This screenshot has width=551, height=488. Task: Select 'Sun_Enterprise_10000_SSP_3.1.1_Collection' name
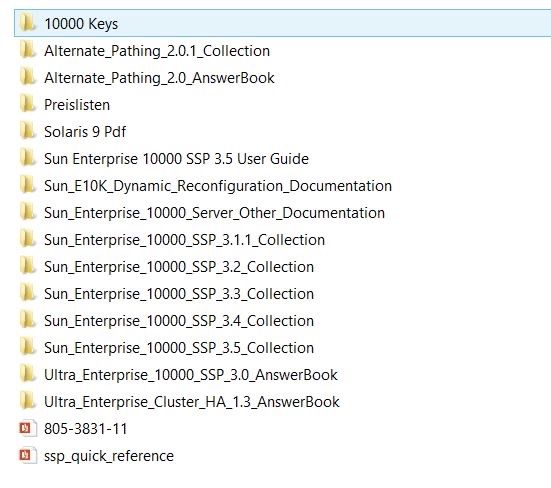coord(184,240)
